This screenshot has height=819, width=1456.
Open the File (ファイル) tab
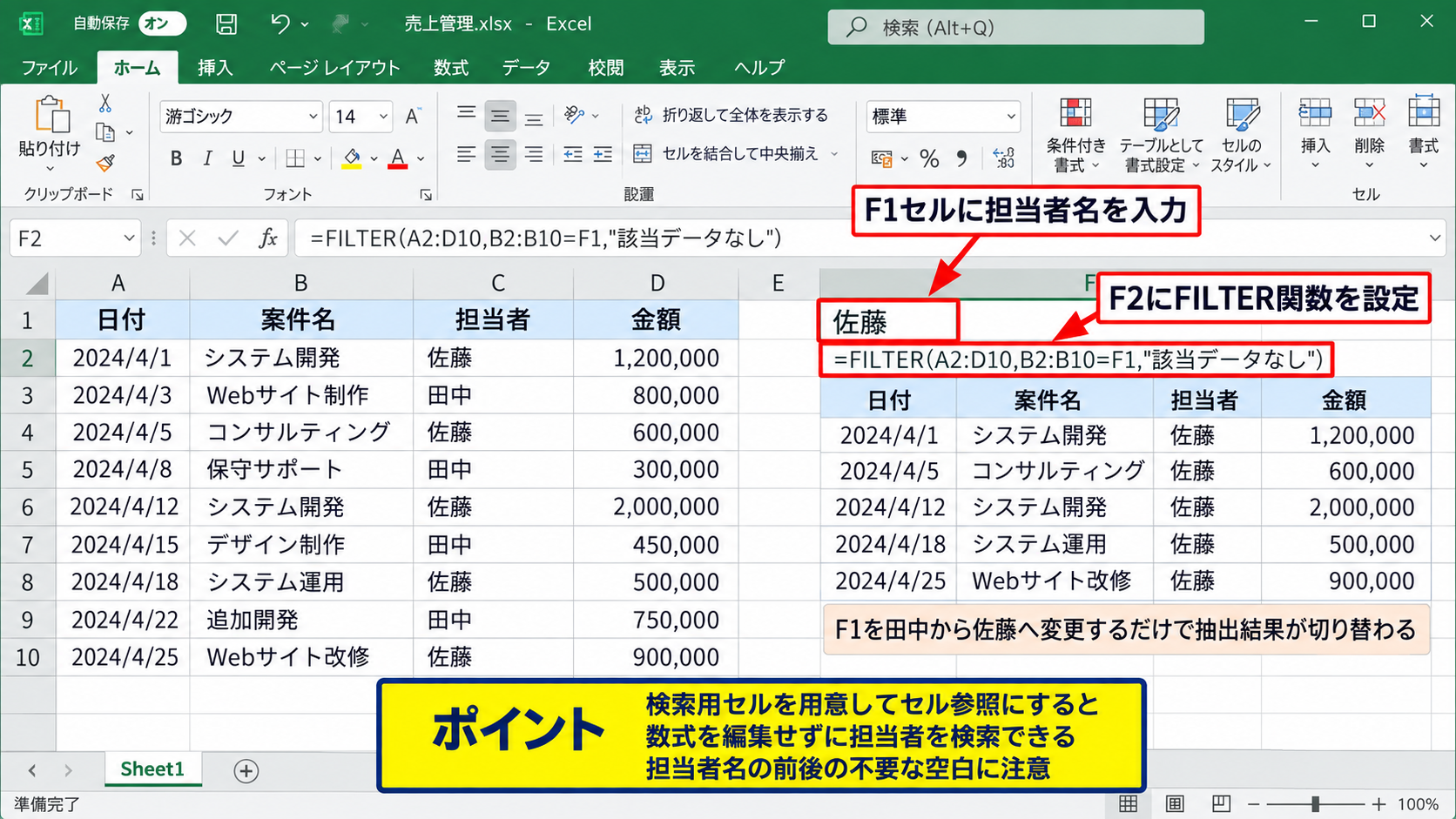click(49, 68)
